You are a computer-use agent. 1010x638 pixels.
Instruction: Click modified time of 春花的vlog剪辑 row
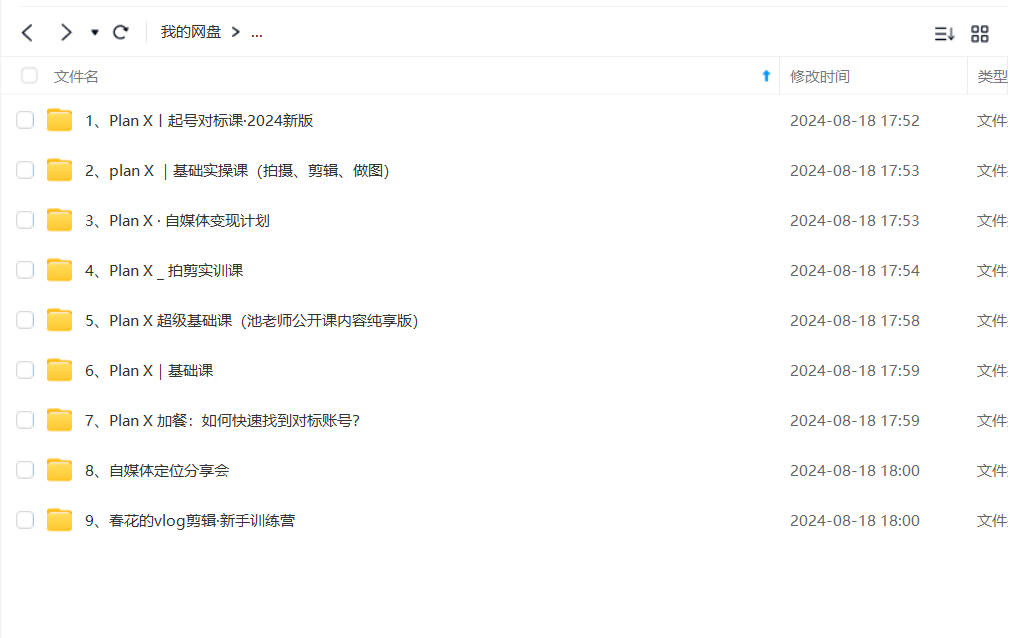pyautogui.click(x=855, y=521)
